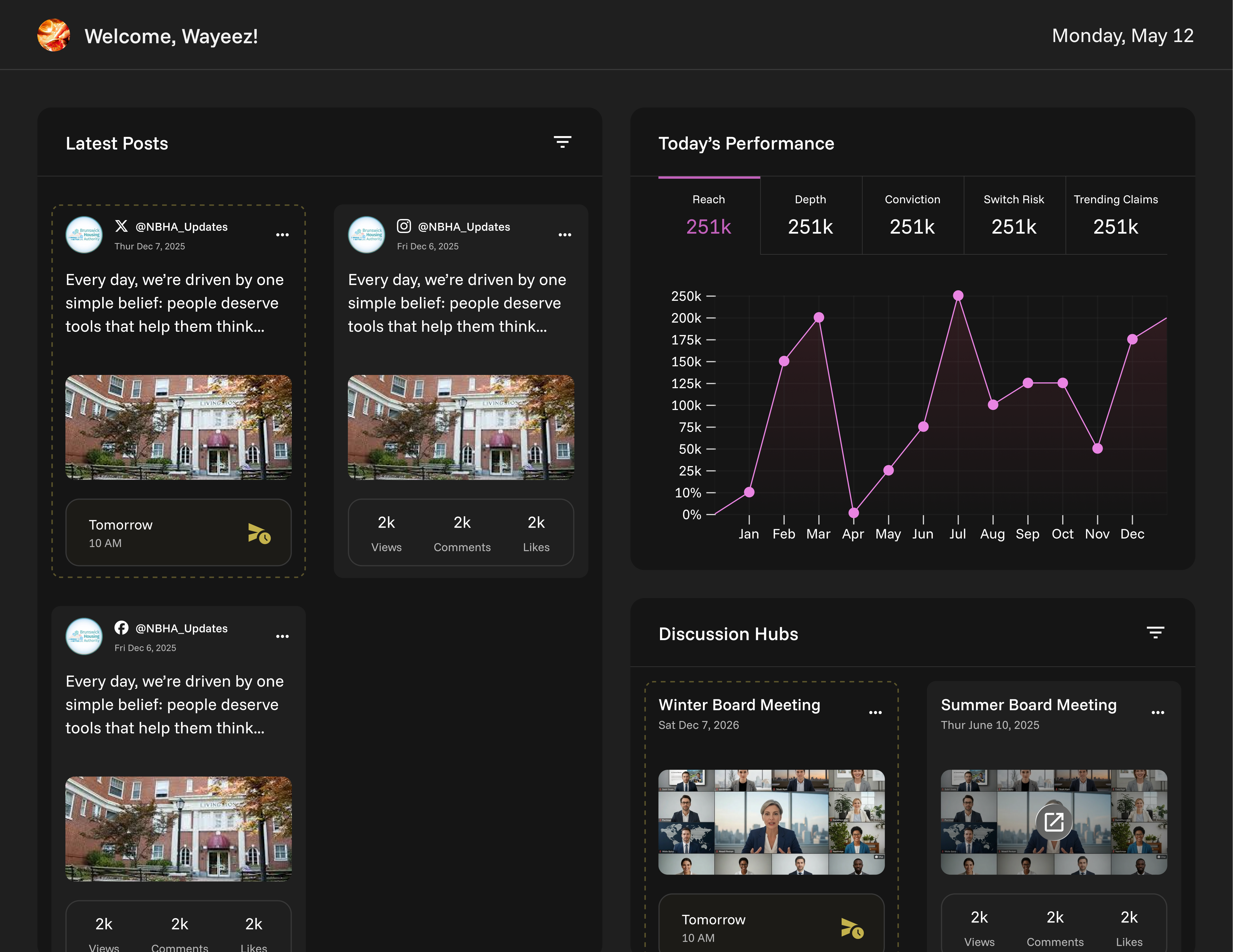Open Latest Posts filter icon

click(x=562, y=142)
